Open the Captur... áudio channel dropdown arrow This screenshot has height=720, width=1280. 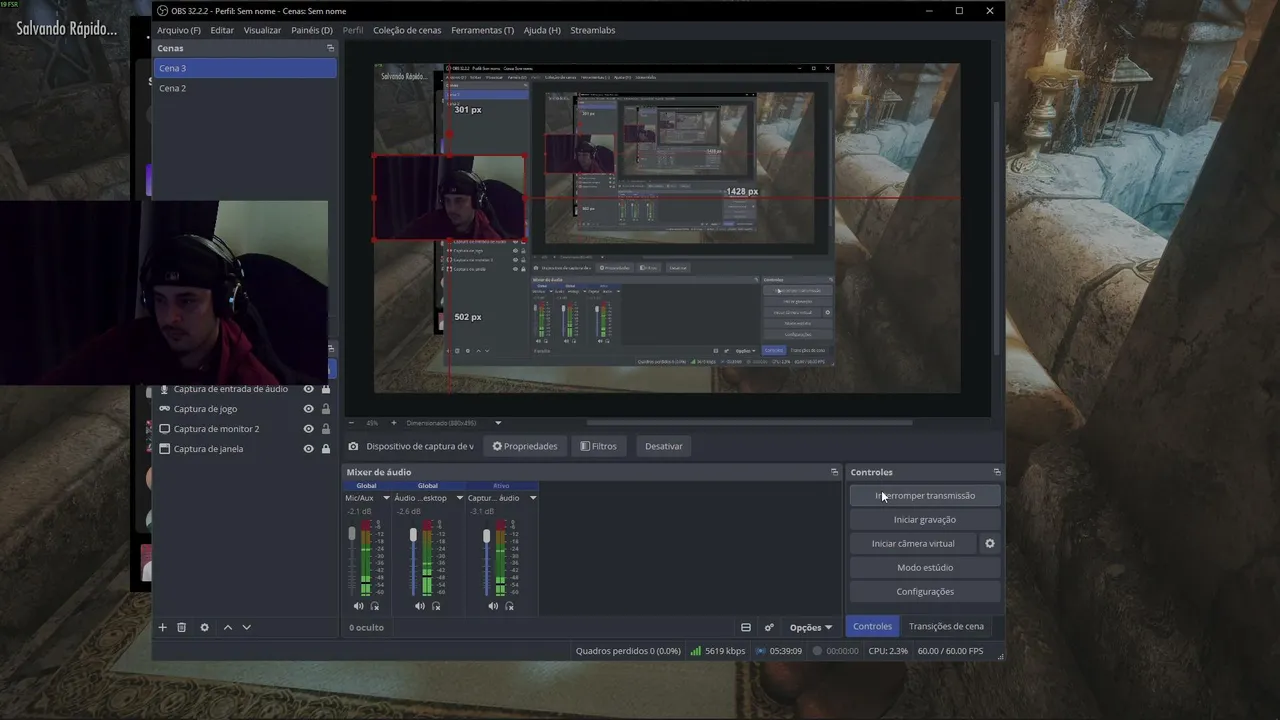pyautogui.click(x=532, y=498)
